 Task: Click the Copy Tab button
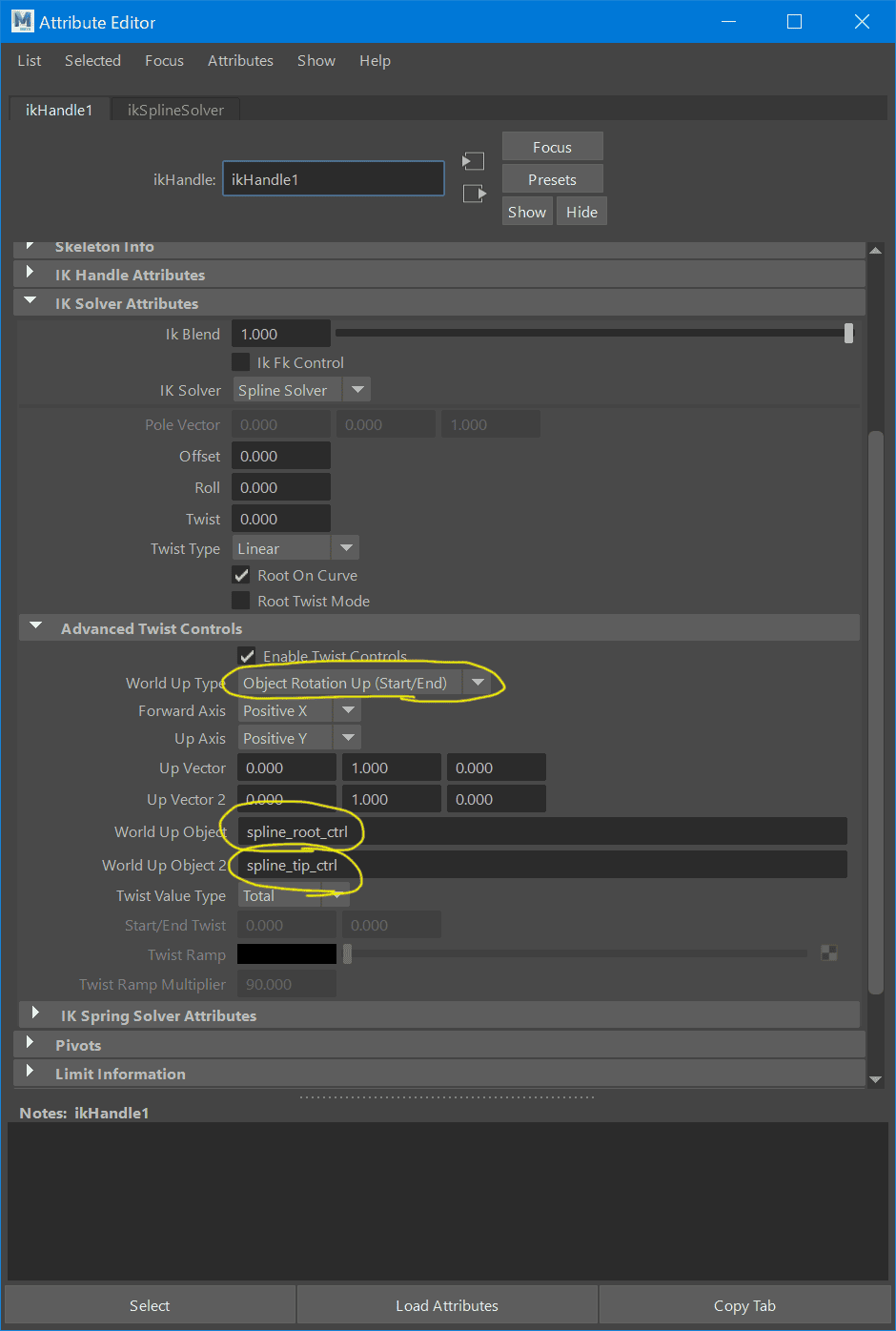(x=744, y=1305)
